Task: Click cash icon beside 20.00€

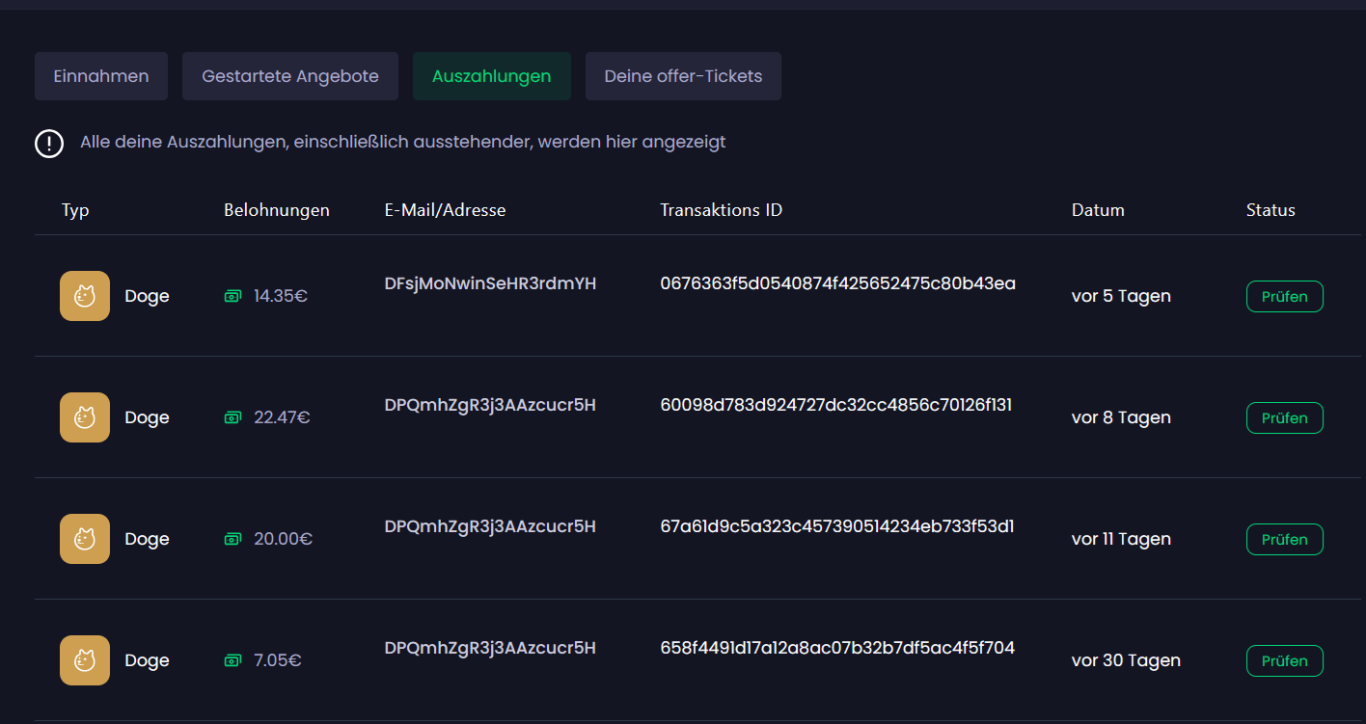Action: point(233,539)
